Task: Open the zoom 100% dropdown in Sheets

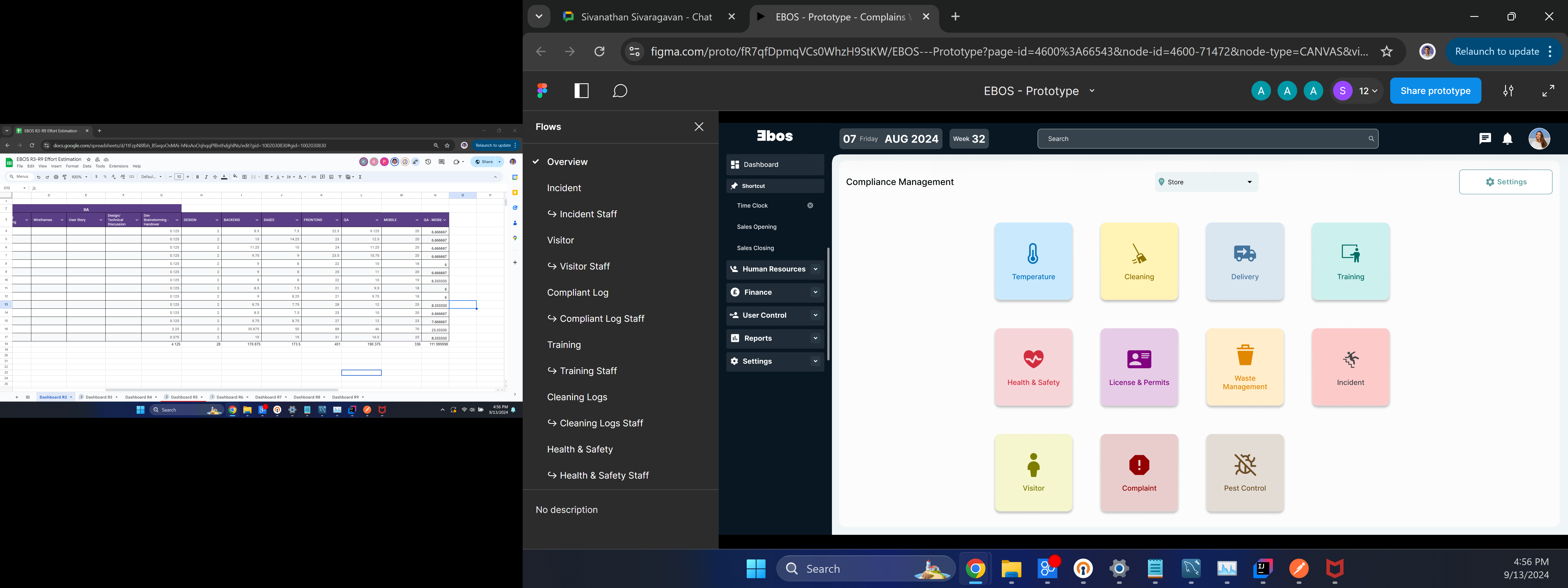Action: (80, 177)
